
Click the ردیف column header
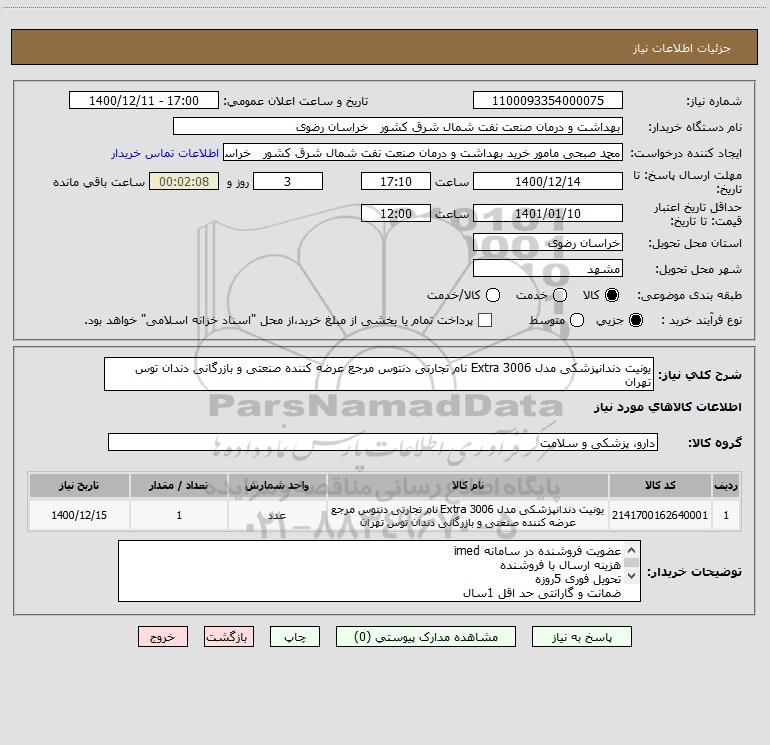726,485
